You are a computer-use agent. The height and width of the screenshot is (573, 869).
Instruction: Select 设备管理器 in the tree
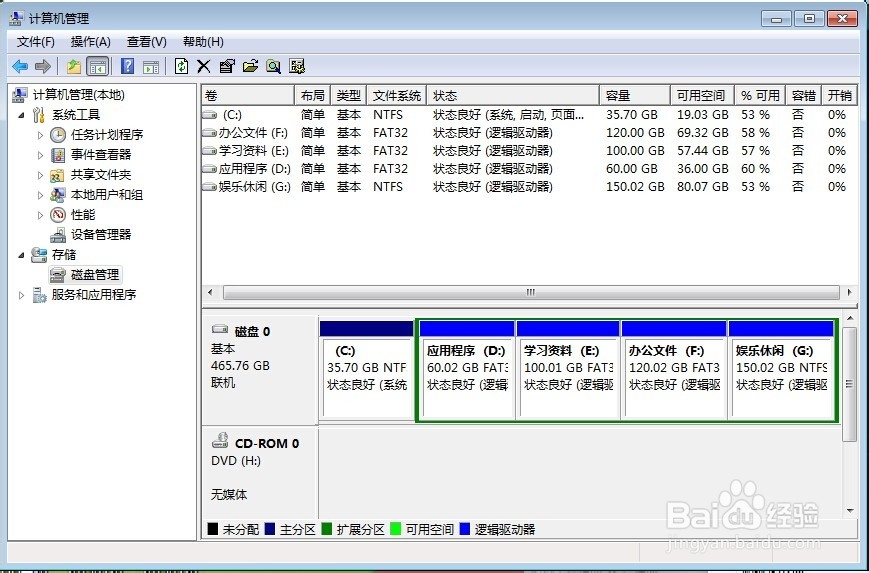click(x=101, y=234)
